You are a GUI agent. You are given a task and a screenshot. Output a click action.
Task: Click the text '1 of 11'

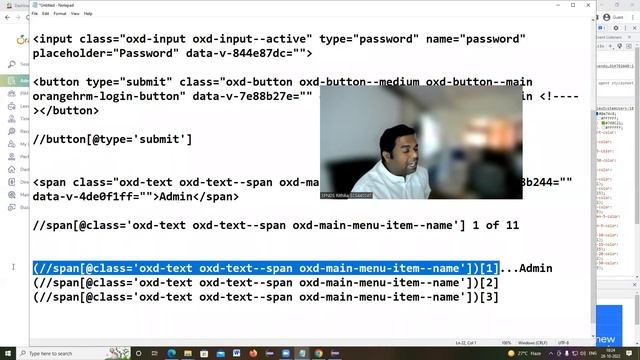[x=496, y=225]
